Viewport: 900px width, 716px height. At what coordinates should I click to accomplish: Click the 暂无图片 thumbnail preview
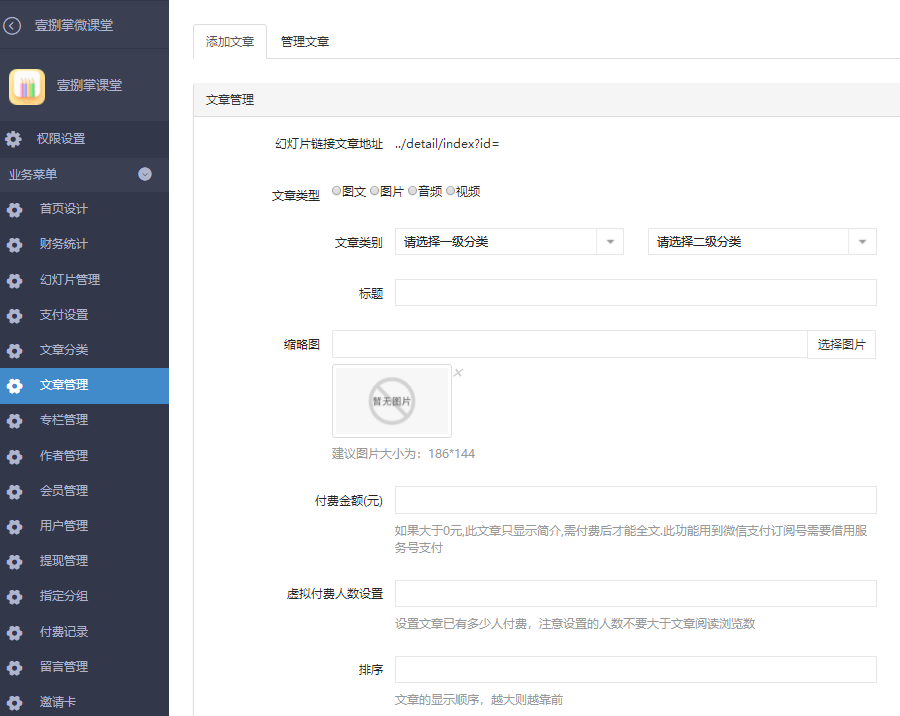pyautogui.click(x=392, y=401)
